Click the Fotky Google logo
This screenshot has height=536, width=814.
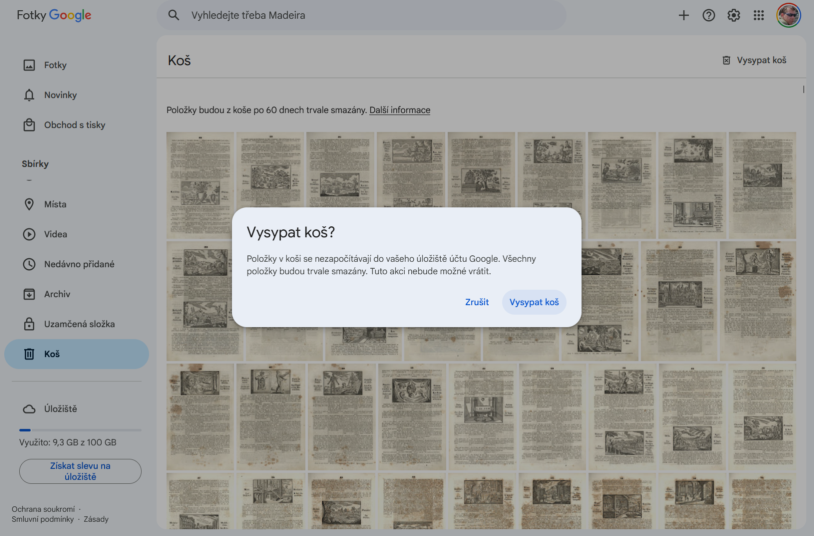point(54,15)
